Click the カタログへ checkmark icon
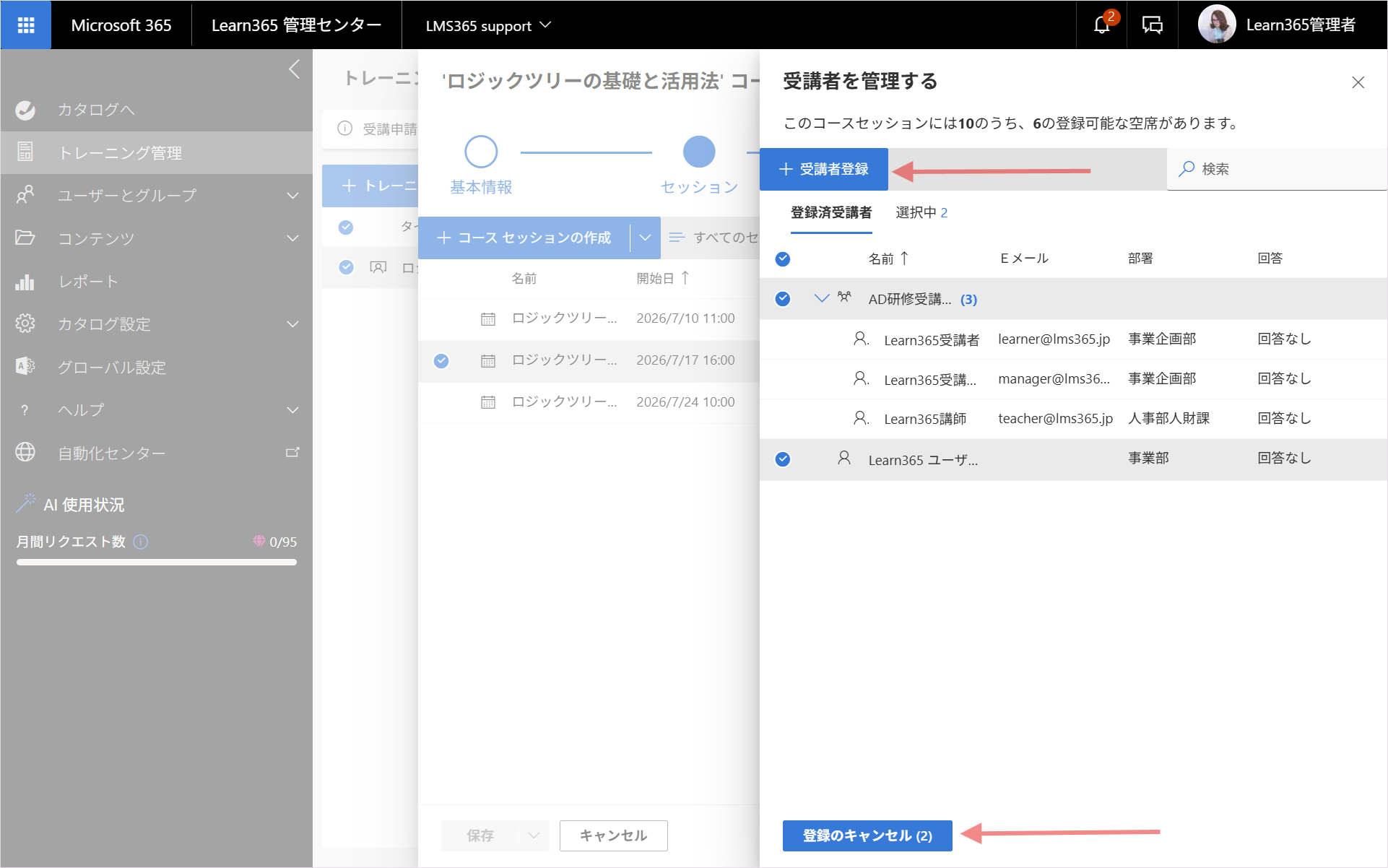Viewport: 1388px width, 868px height. tap(25, 110)
